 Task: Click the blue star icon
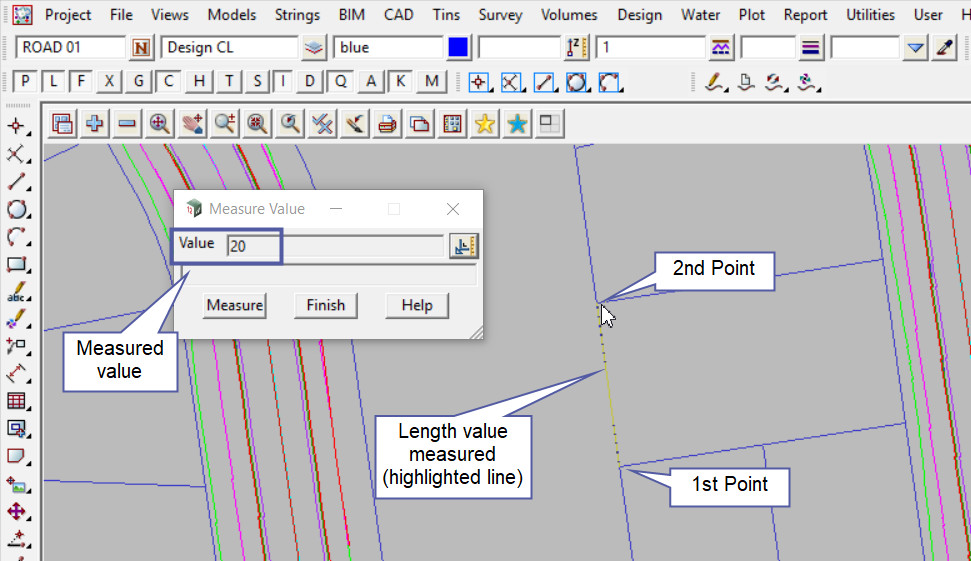click(x=517, y=124)
